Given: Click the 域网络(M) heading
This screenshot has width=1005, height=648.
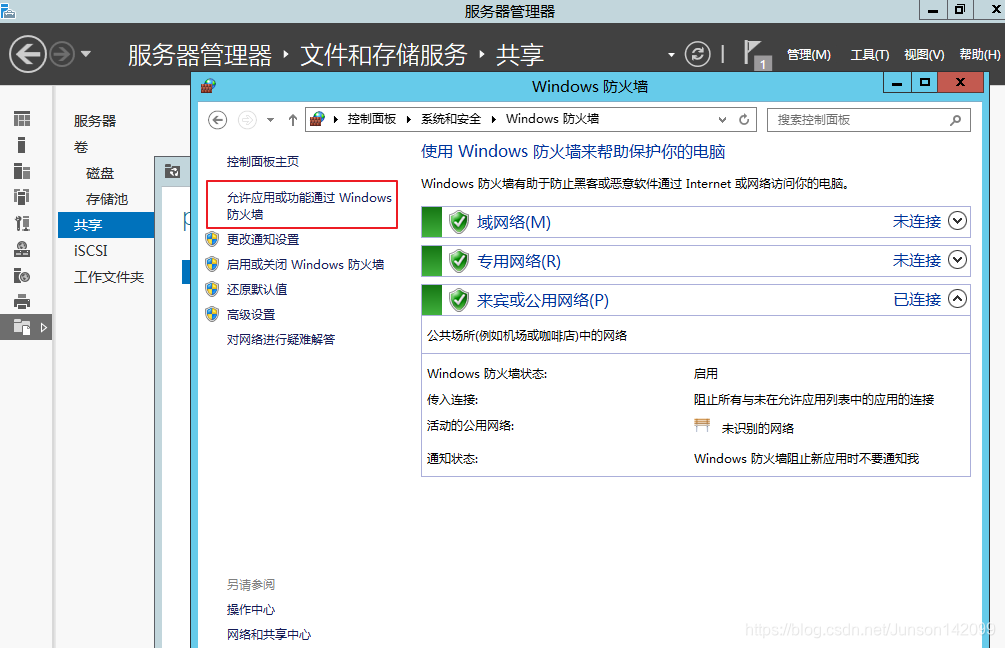Looking at the screenshot, I should [513, 222].
